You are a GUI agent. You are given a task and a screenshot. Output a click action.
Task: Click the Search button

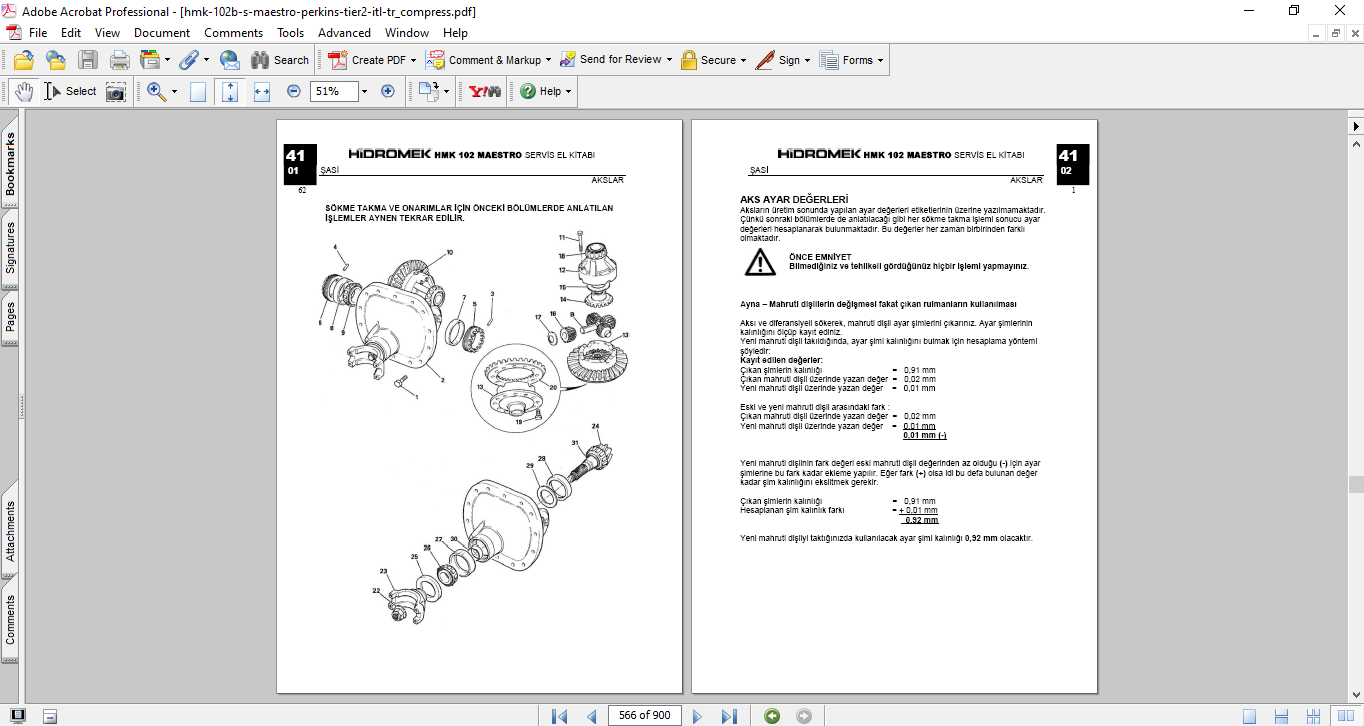click(280, 60)
